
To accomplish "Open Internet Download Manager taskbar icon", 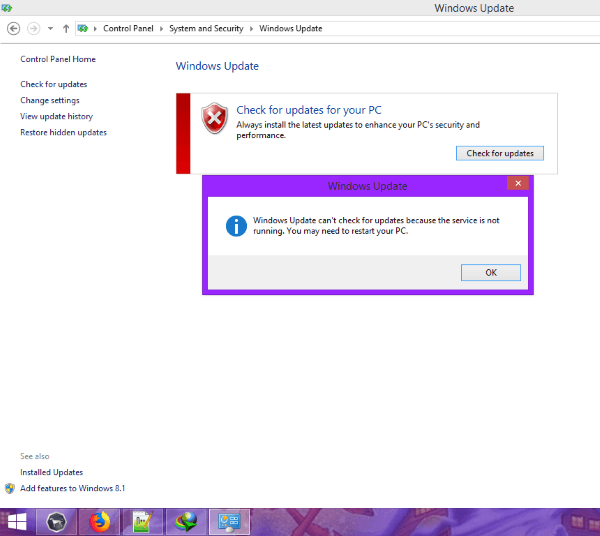I will [186, 521].
